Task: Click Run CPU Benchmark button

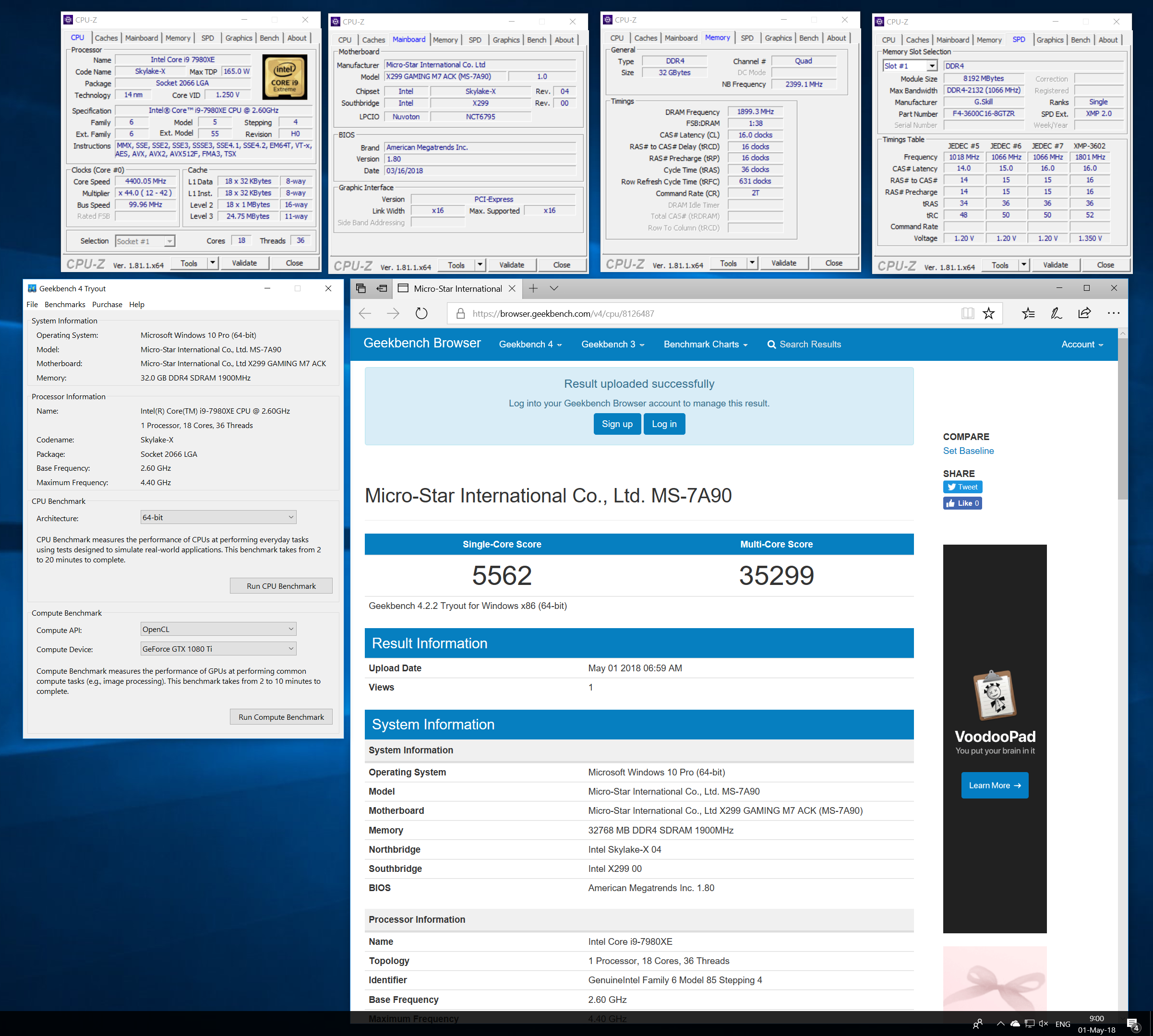Action: [281, 586]
